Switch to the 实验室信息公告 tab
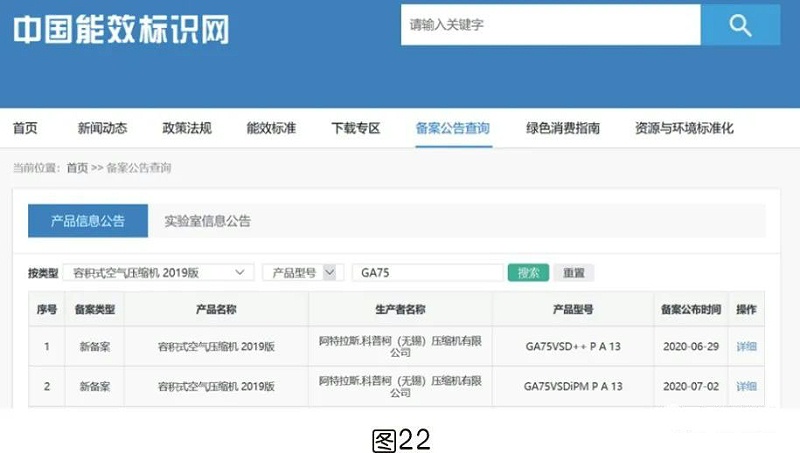The height and width of the screenshot is (453, 800). click(207, 221)
